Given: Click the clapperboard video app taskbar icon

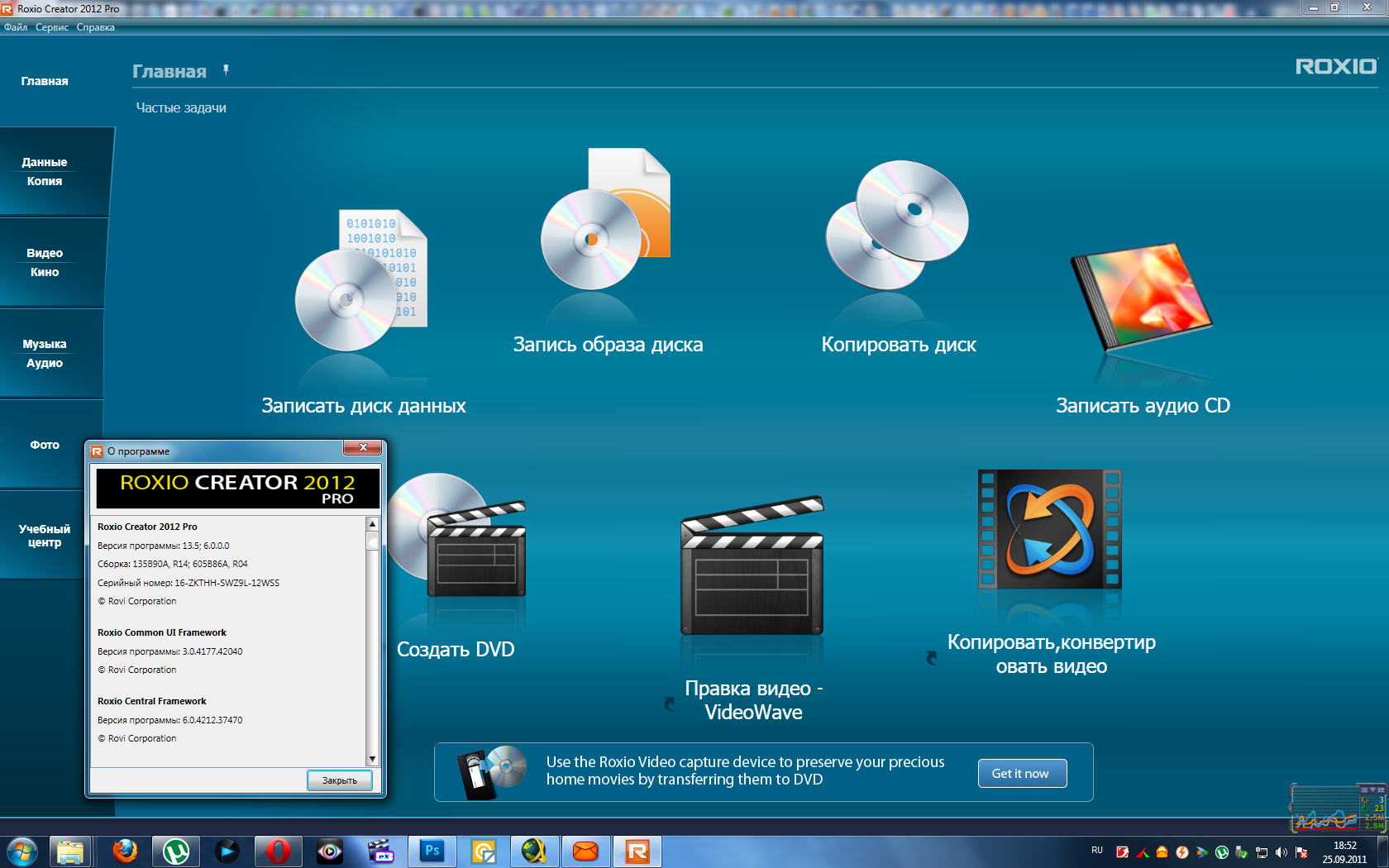Looking at the screenshot, I should [381, 851].
